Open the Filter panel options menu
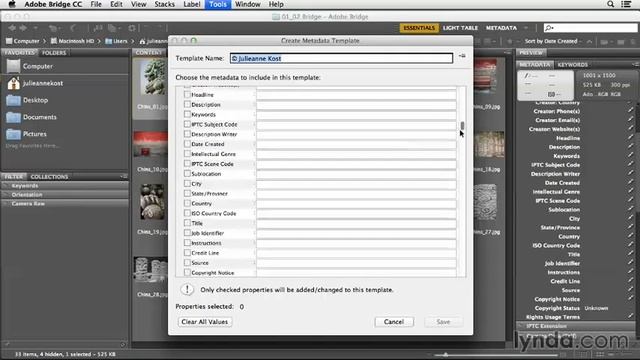Screen dimensions: 640x360 click(x=123, y=176)
